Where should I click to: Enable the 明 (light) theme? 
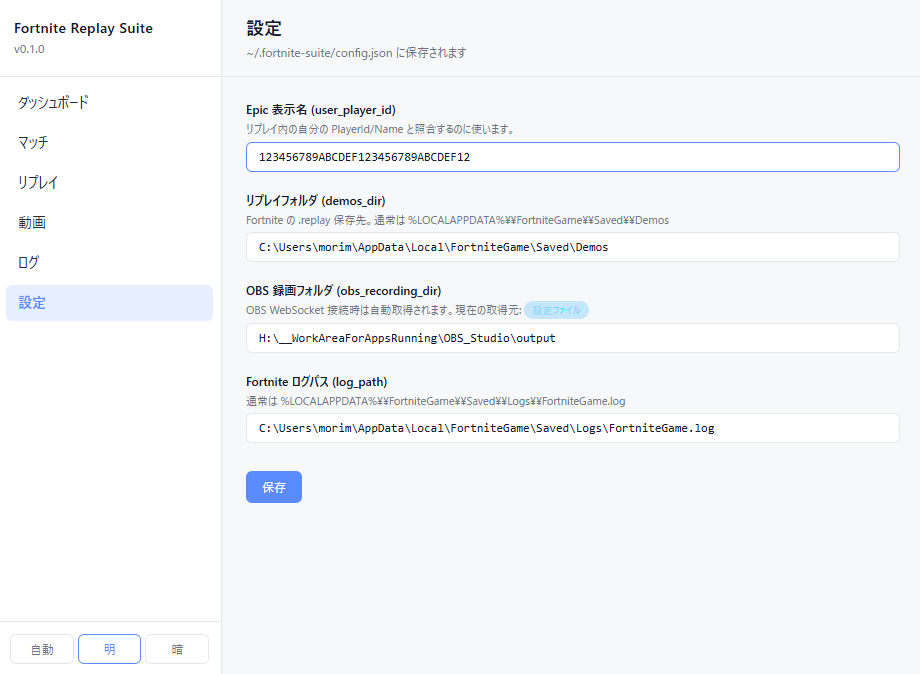pos(109,648)
